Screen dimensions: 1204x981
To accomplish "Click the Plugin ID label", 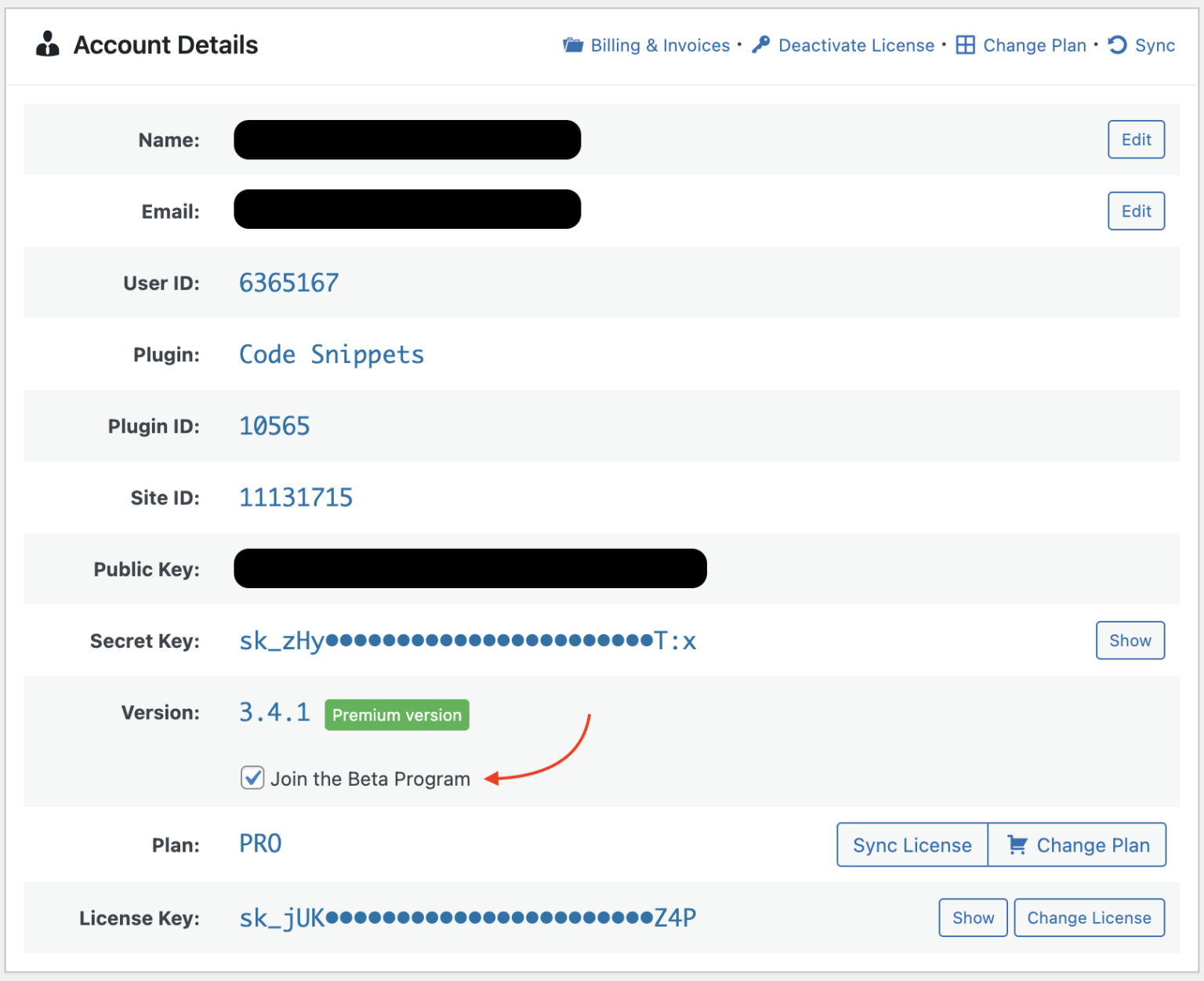I will [x=154, y=427].
